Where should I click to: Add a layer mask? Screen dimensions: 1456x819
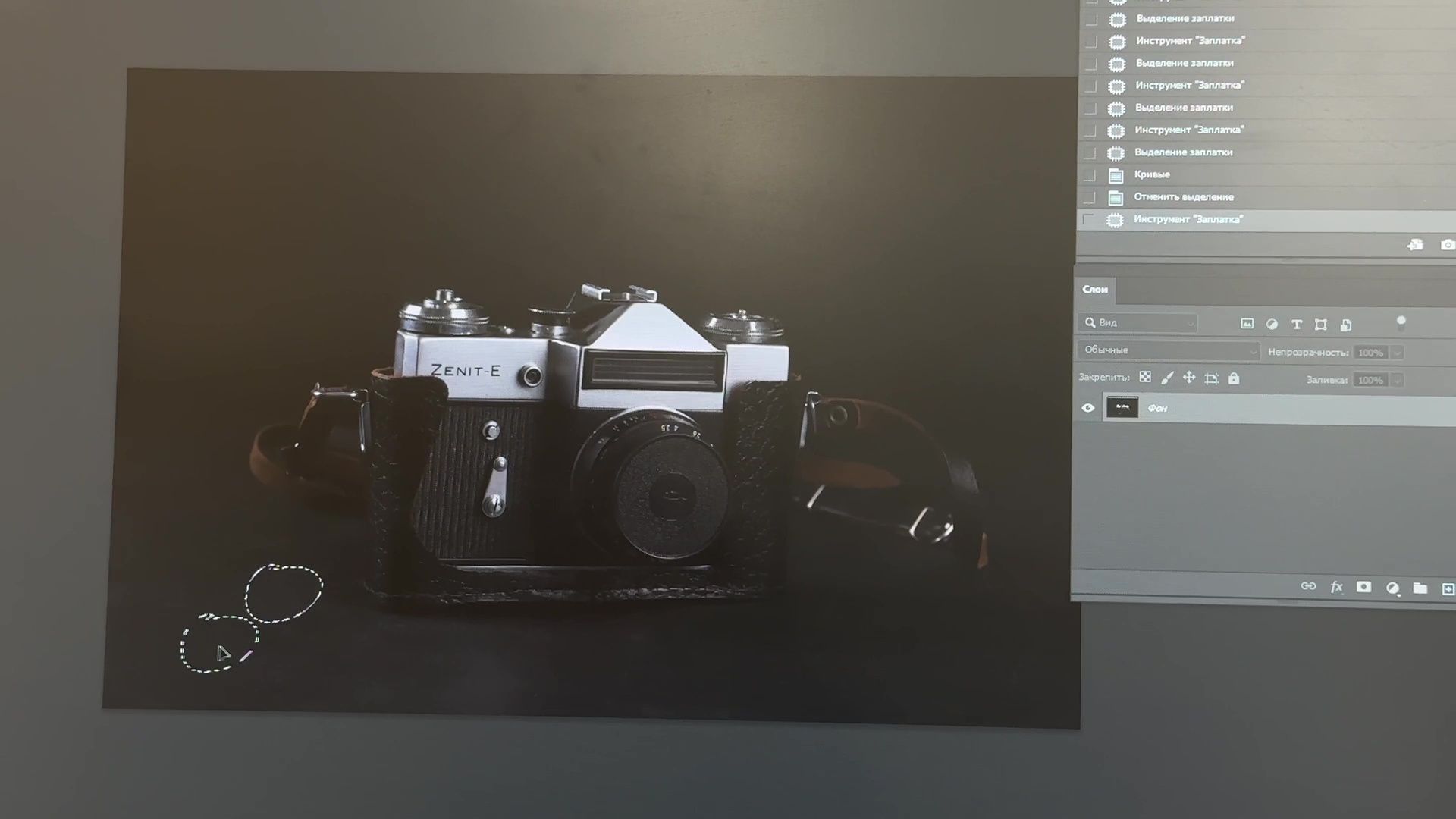click(1363, 587)
